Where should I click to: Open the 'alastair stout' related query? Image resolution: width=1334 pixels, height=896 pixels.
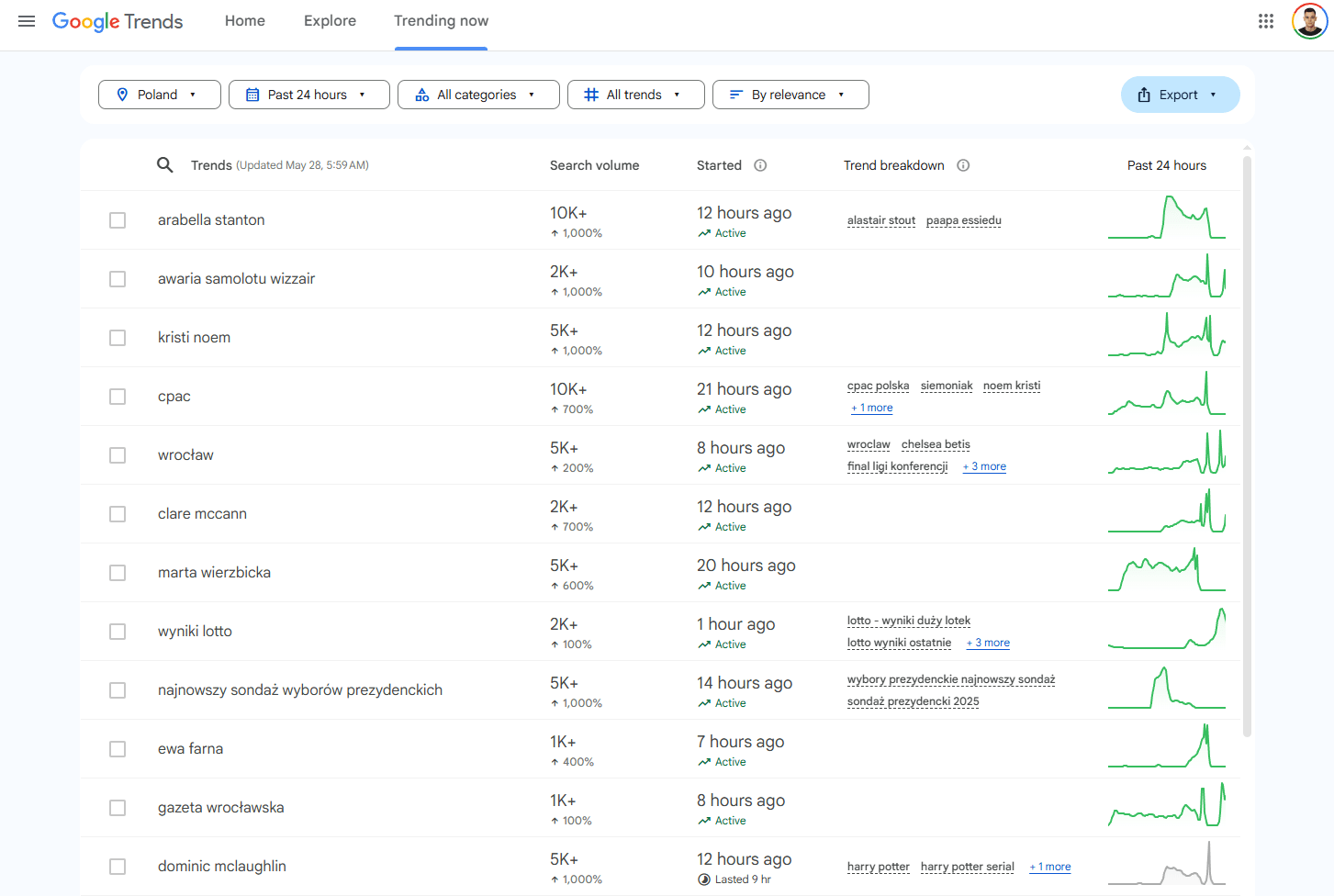(881, 220)
